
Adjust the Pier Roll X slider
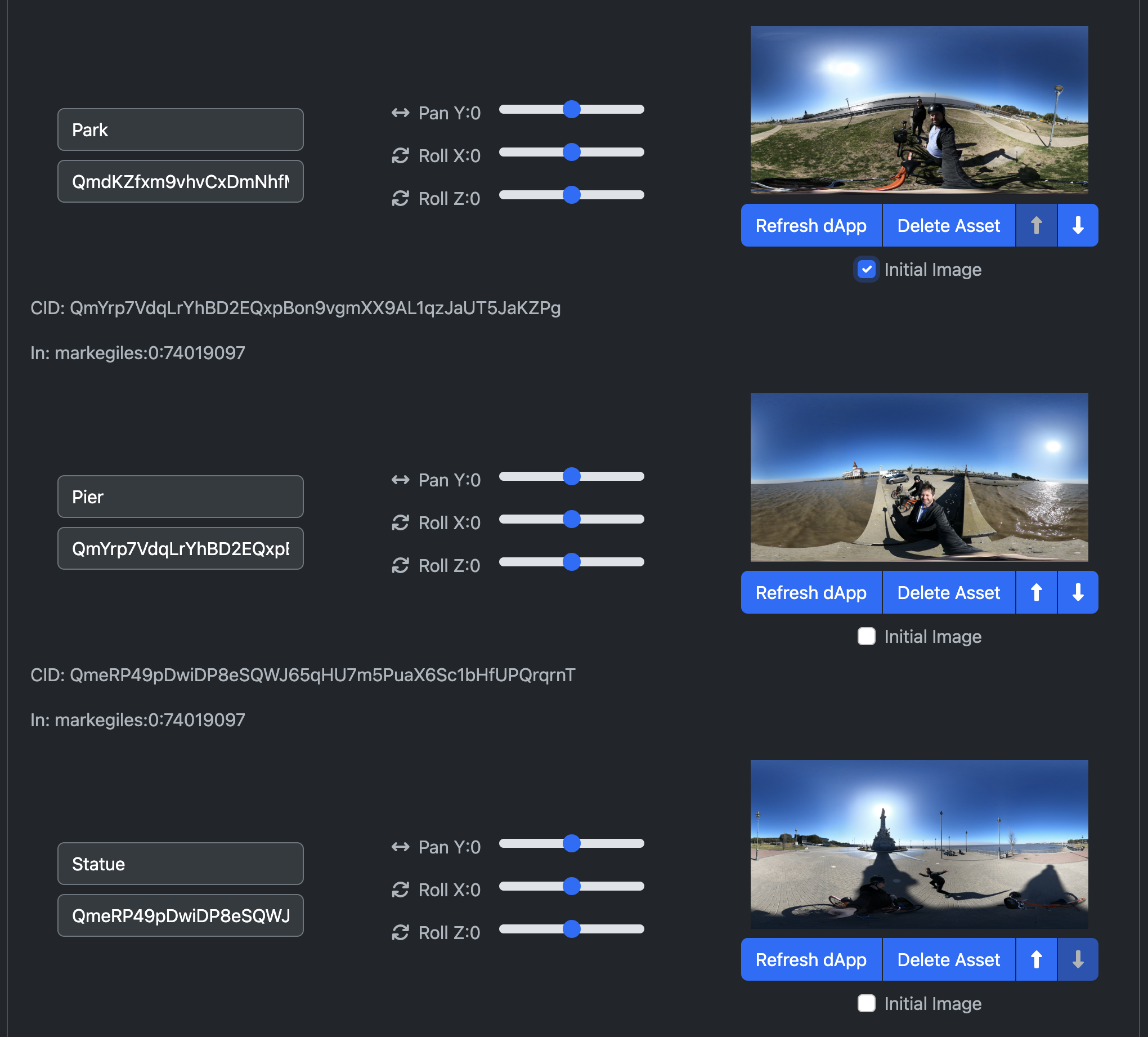(571, 519)
